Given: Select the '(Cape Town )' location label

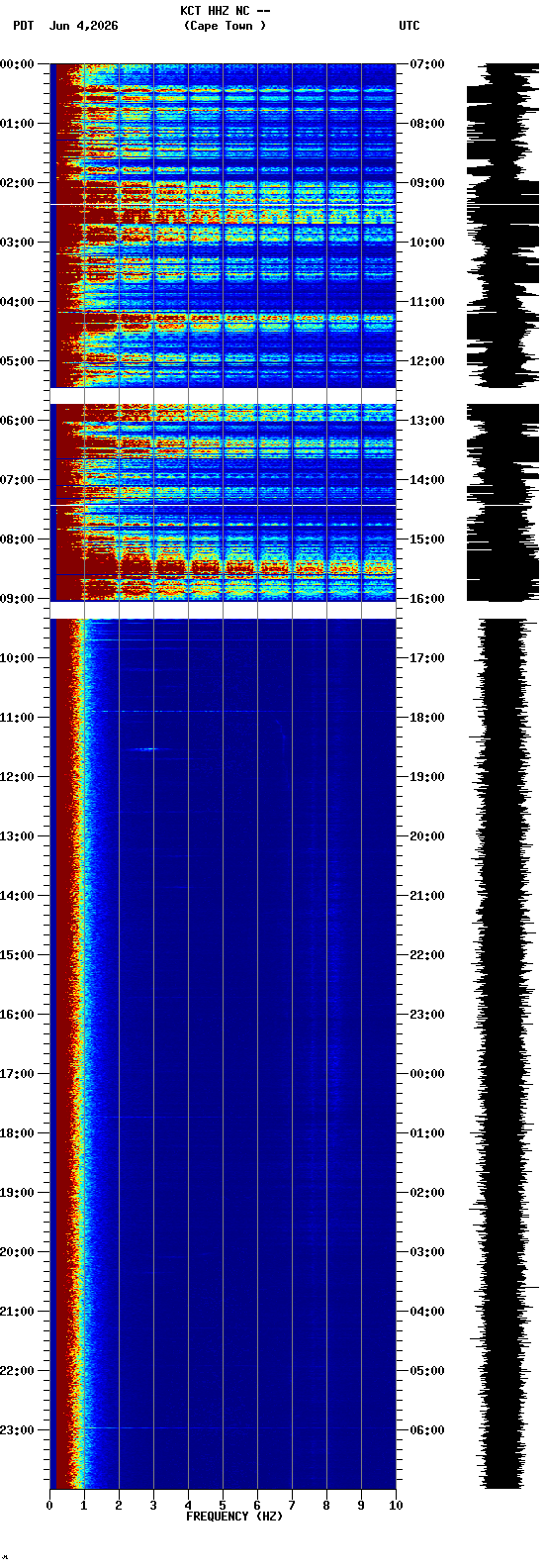Looking at the screenshot, I should coord(225,26).
